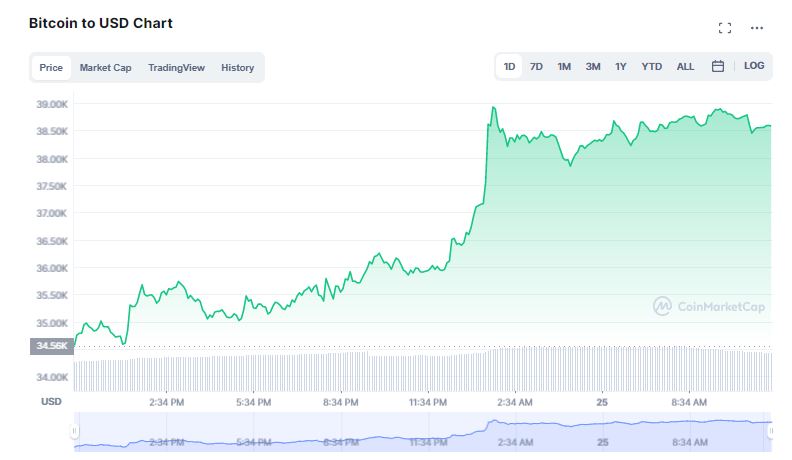Select the Price tab
Screen dimensions: 792x460
(51, 68)
